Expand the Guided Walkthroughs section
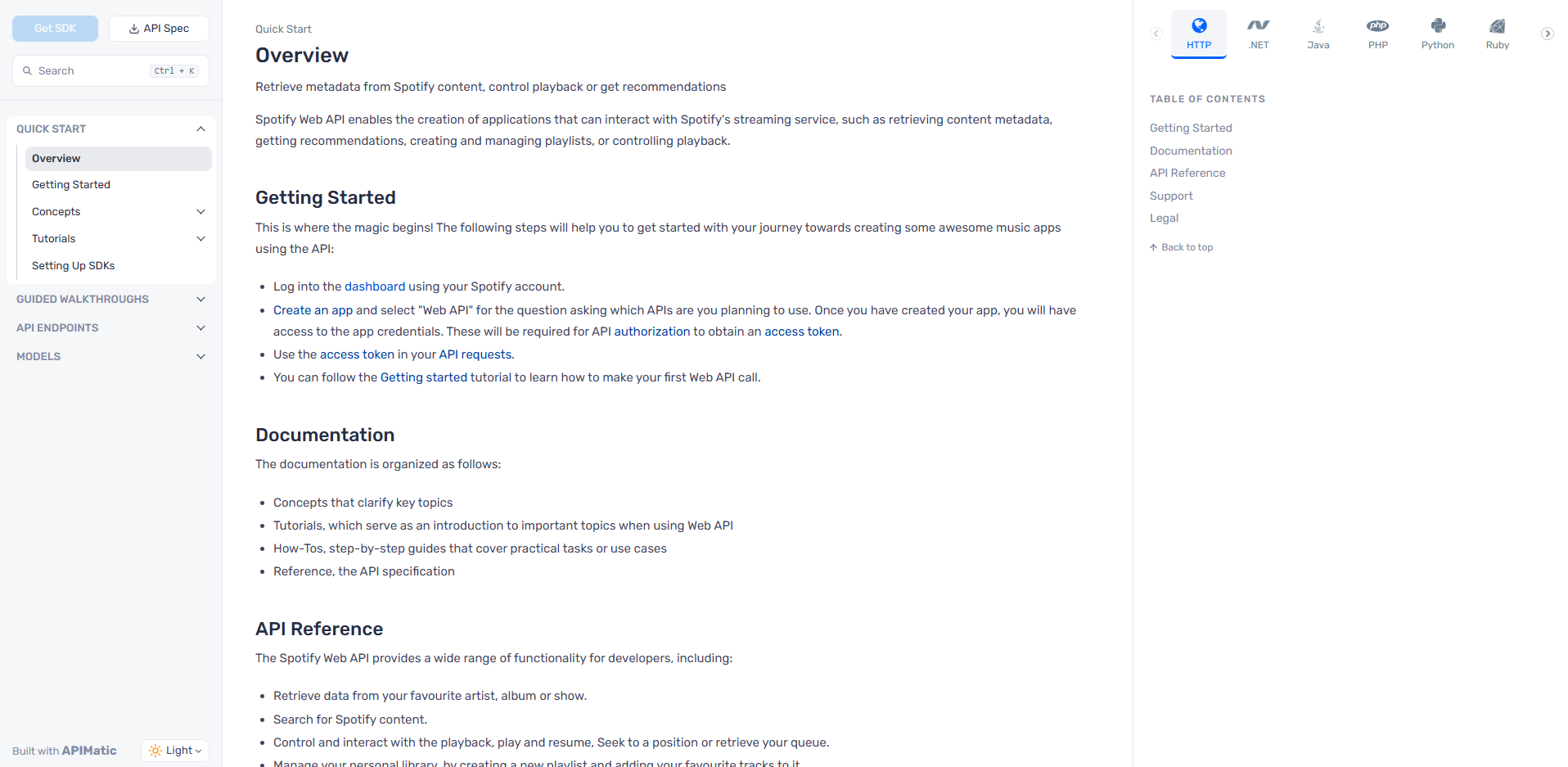1568x767 pixels. point(201,300)
